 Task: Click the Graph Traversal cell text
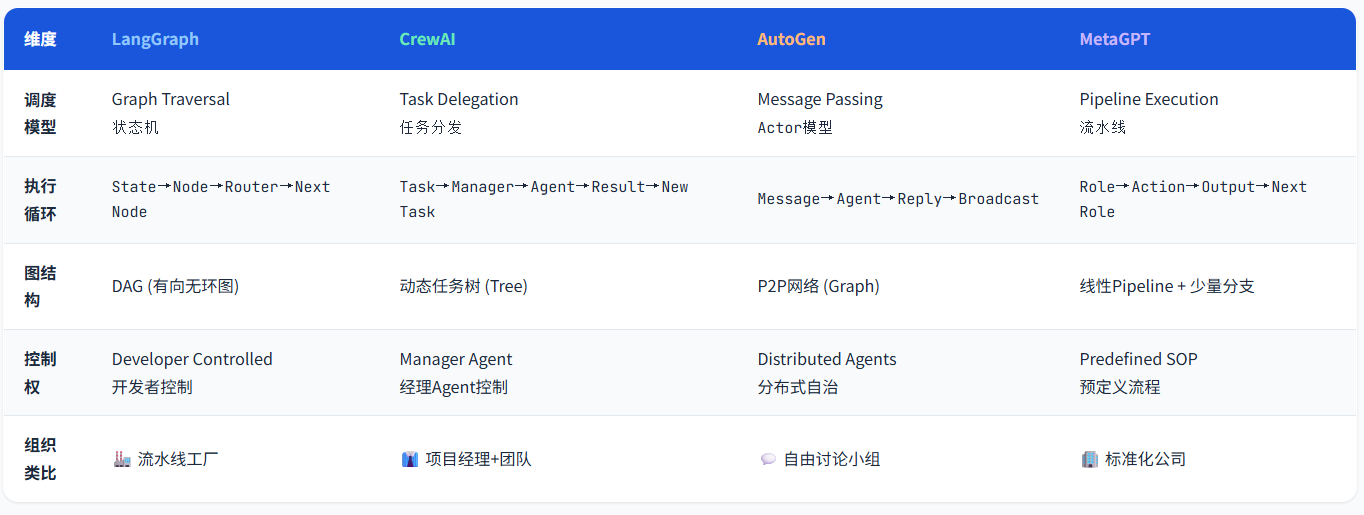[171, 99]
